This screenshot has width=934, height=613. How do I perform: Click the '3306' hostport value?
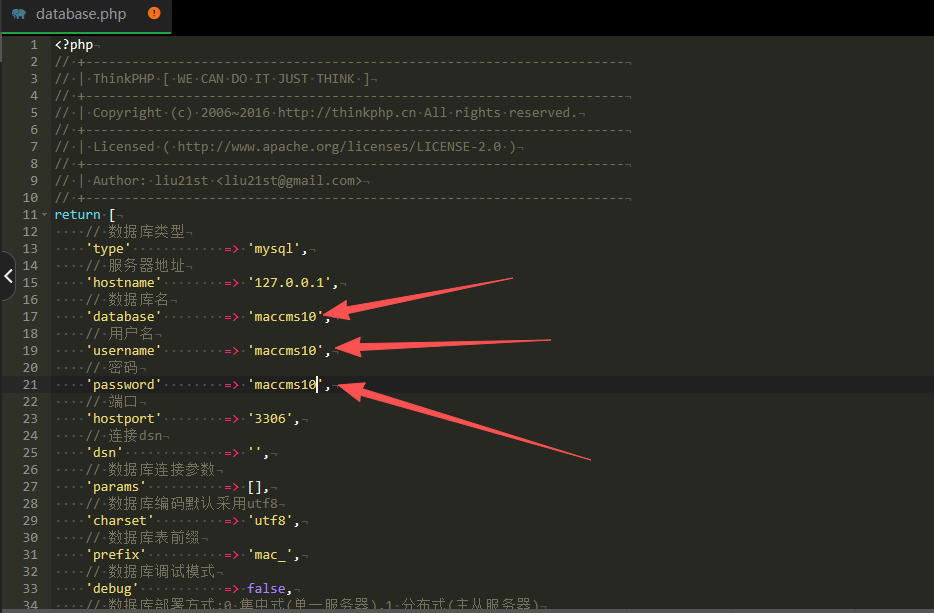coord(273,419)
